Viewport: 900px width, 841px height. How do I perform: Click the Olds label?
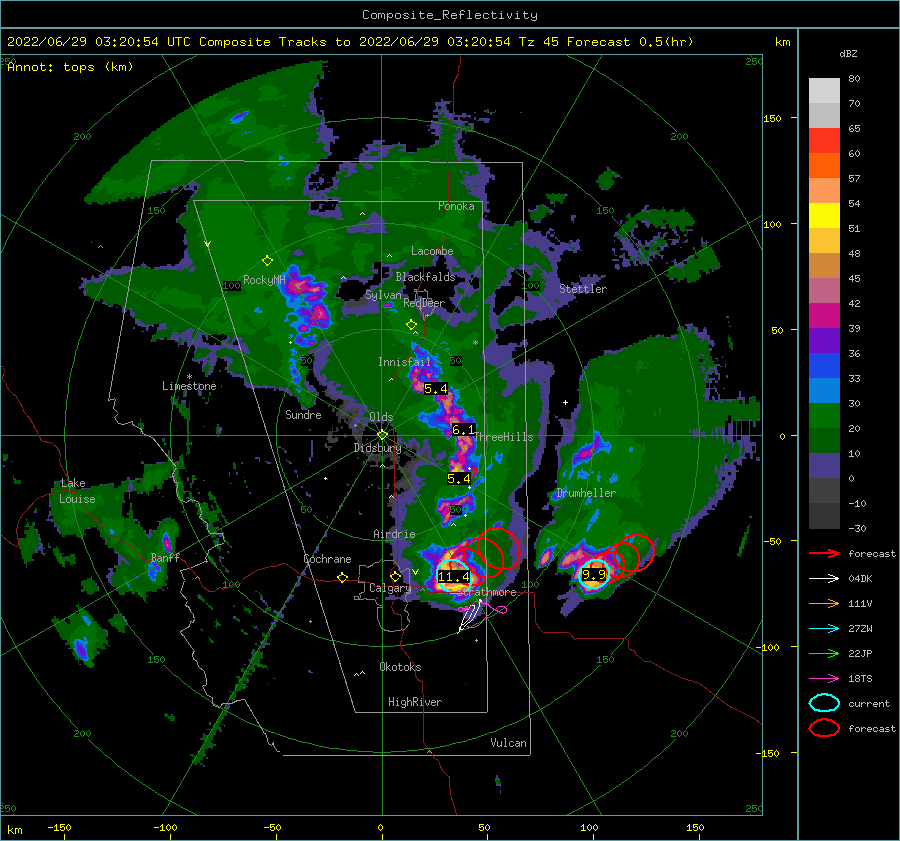click(x=381, y=417)
